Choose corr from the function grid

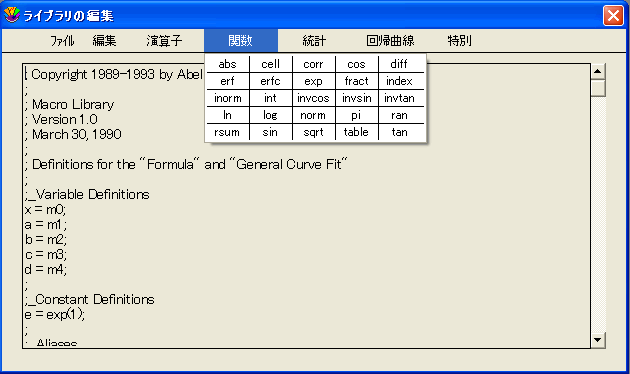pos(313,64)
